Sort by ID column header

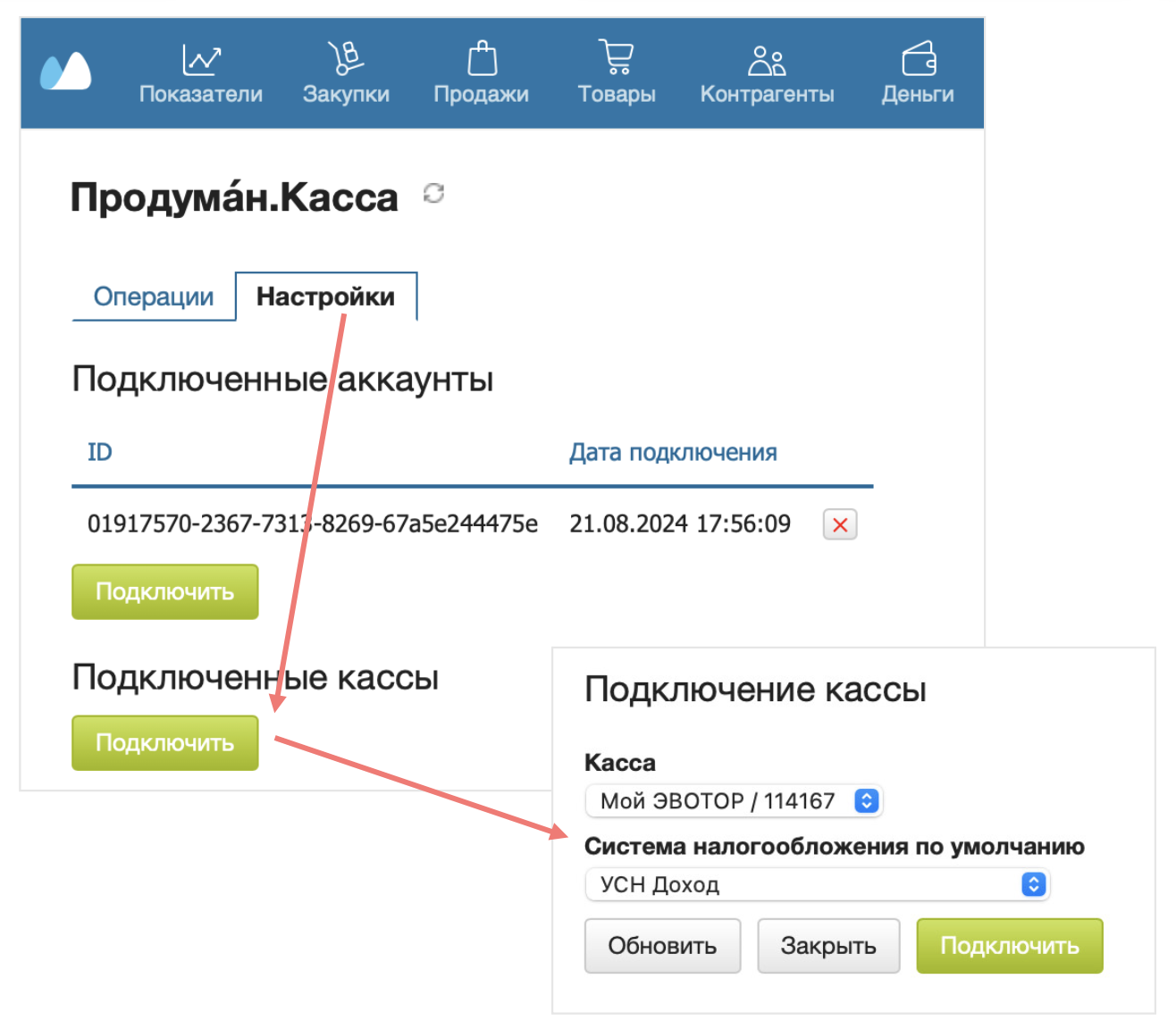[x=100, y=452]
